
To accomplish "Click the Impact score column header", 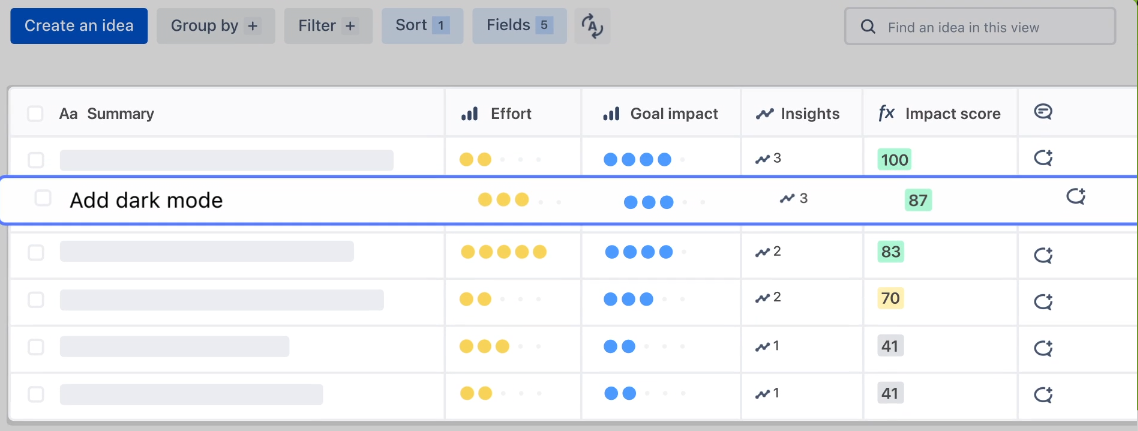I will [x=952, y=114].
